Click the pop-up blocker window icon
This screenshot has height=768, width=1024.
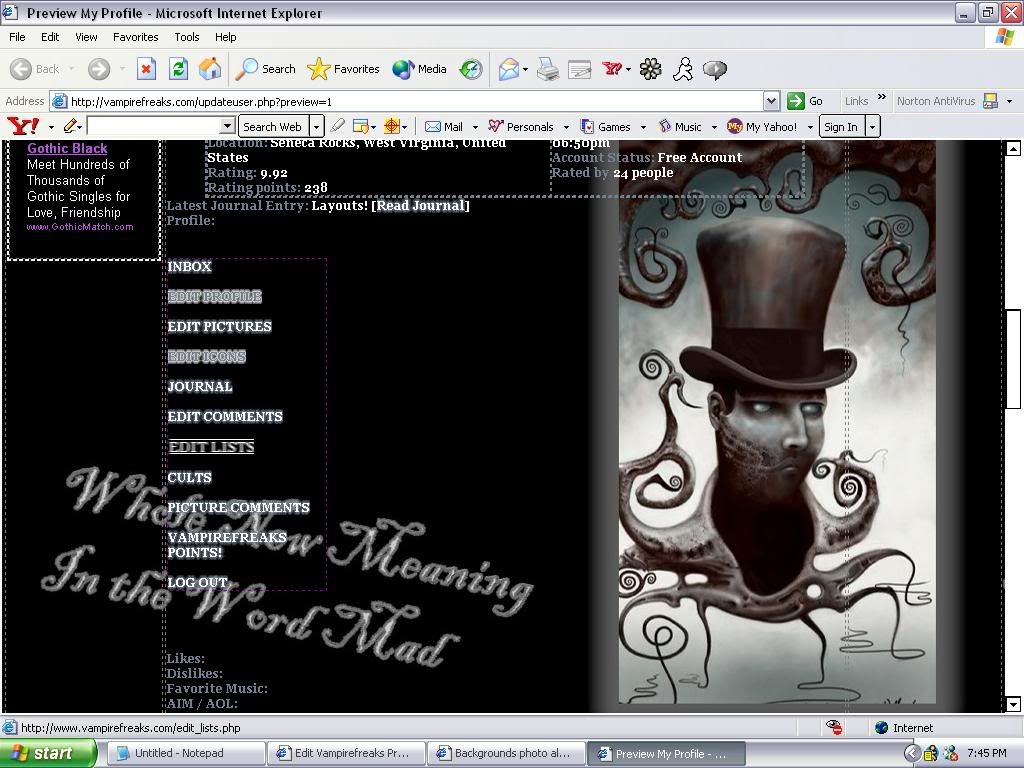tap(360, 126)
